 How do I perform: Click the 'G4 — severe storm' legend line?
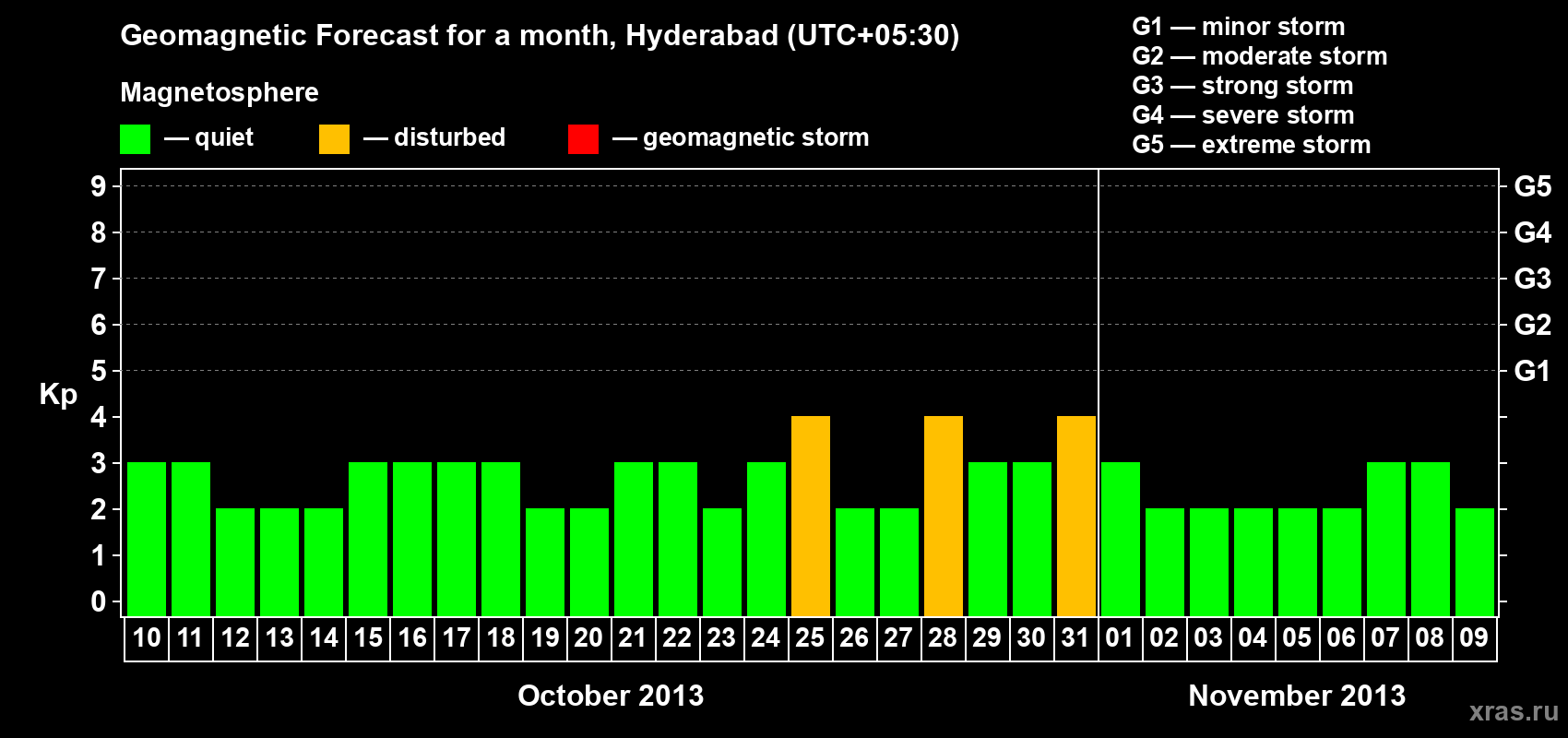click(1243, 115)
